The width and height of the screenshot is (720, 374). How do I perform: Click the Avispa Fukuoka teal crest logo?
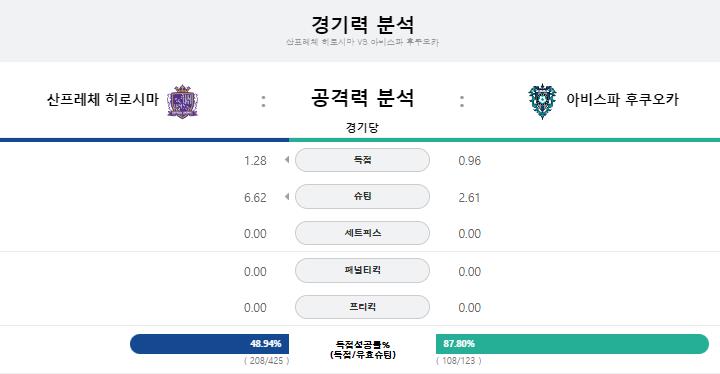click(542, 101)
